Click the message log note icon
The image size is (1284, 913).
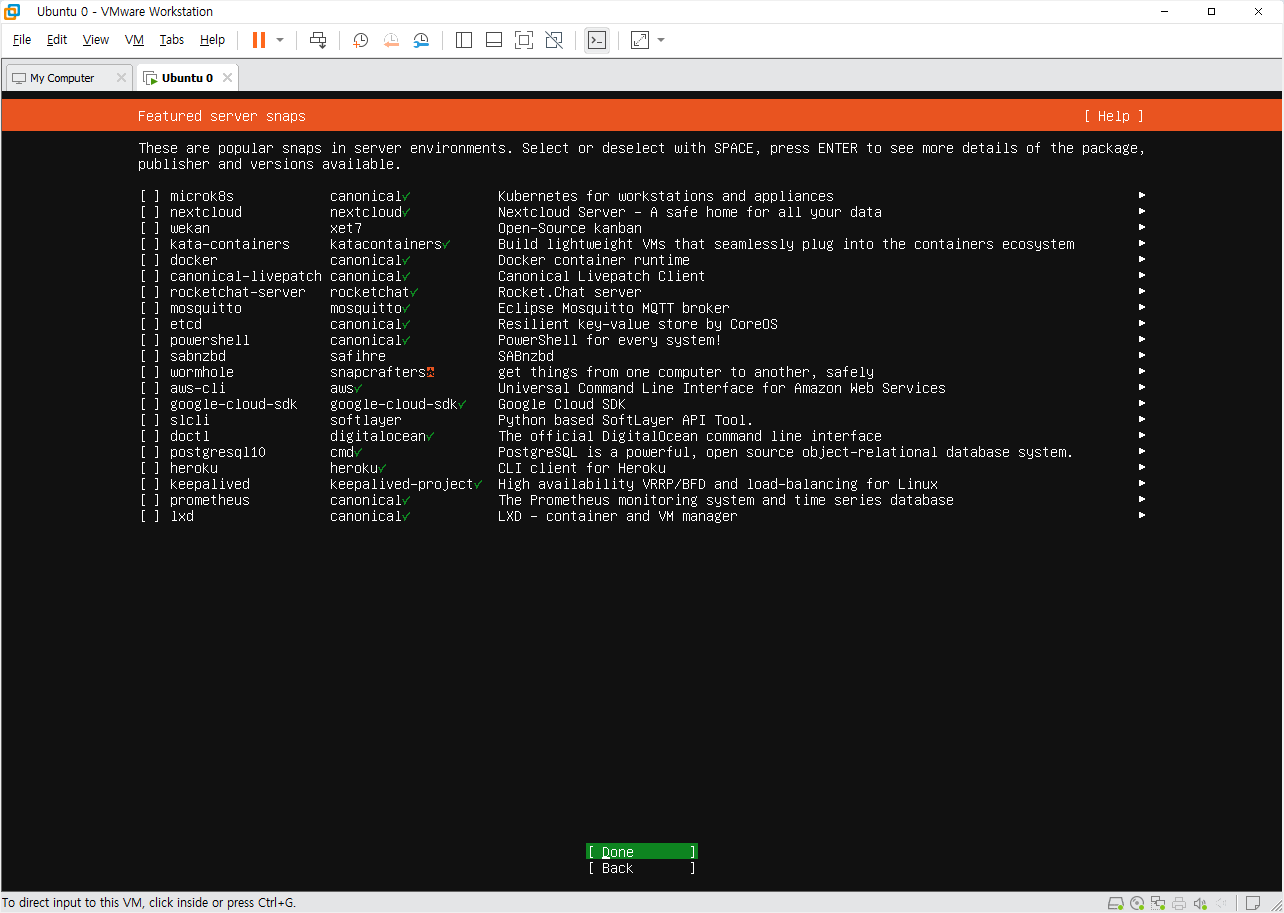[x=1252, y=903]
